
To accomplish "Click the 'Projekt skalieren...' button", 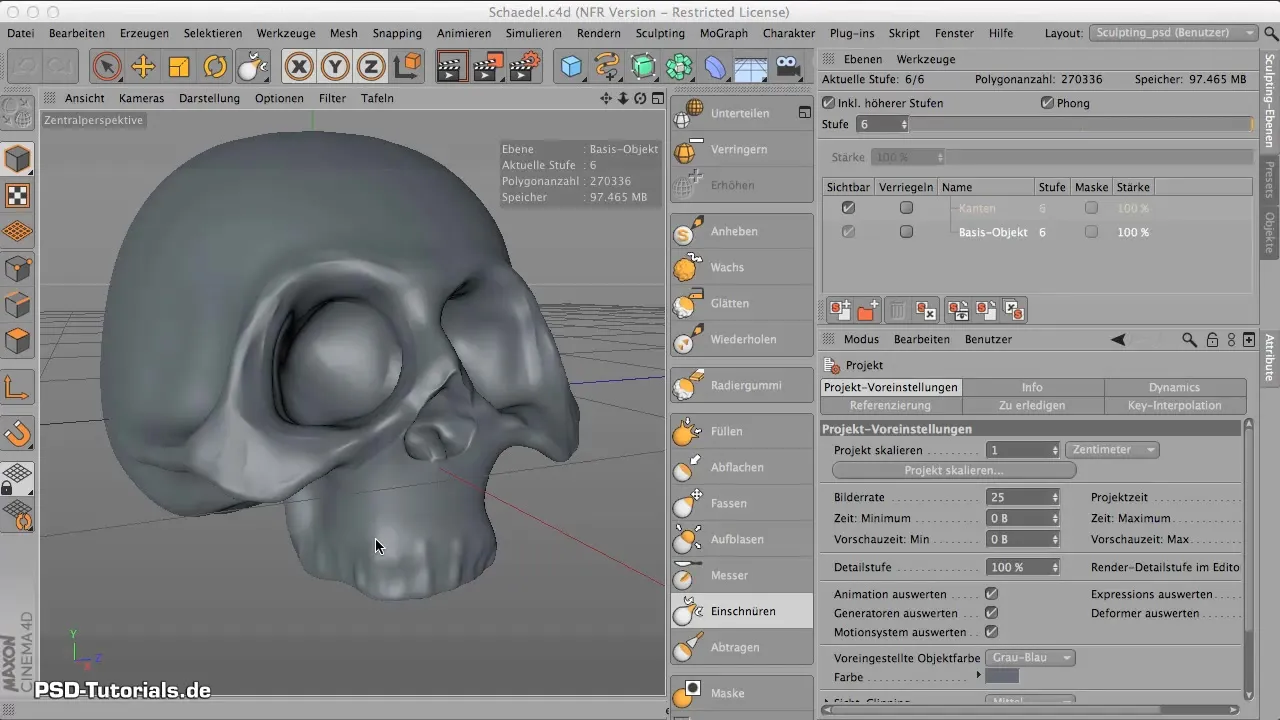I will (x=954, y=470).
